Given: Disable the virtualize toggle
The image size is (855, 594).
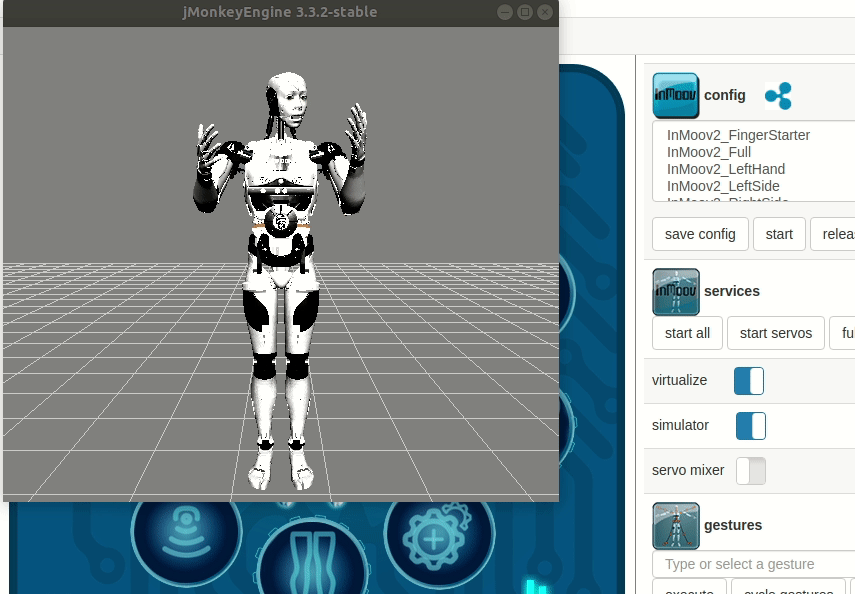Looking at the screenshot, I should 748,380.
